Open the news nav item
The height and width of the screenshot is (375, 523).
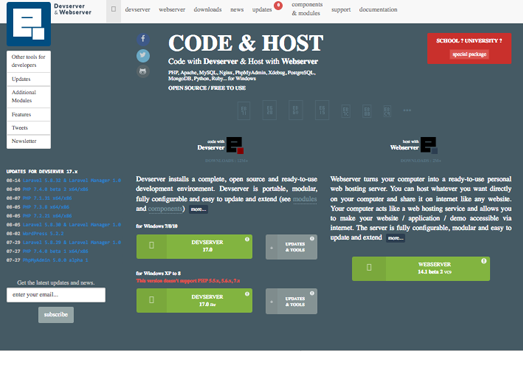(x=237, y=10)
